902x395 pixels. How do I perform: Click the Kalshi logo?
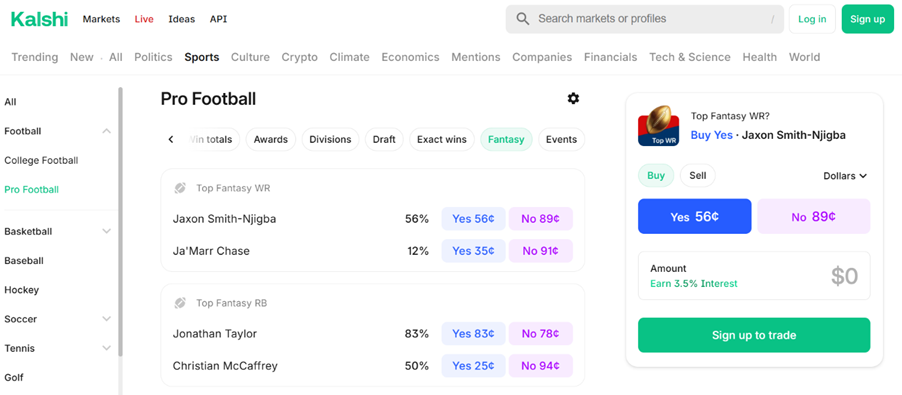point(39,19)
